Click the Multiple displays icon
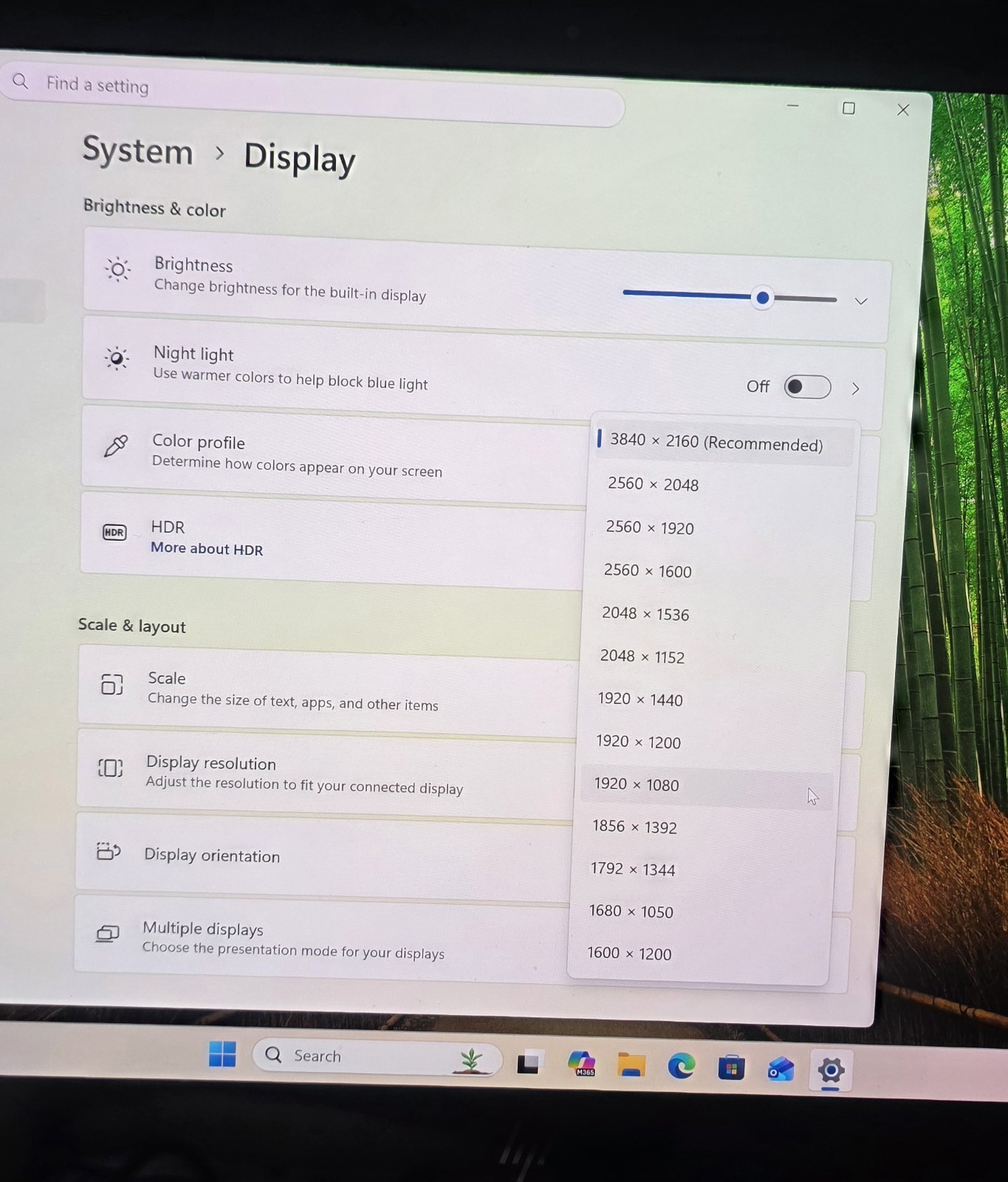The image size is (1008, 1182). 108,934
